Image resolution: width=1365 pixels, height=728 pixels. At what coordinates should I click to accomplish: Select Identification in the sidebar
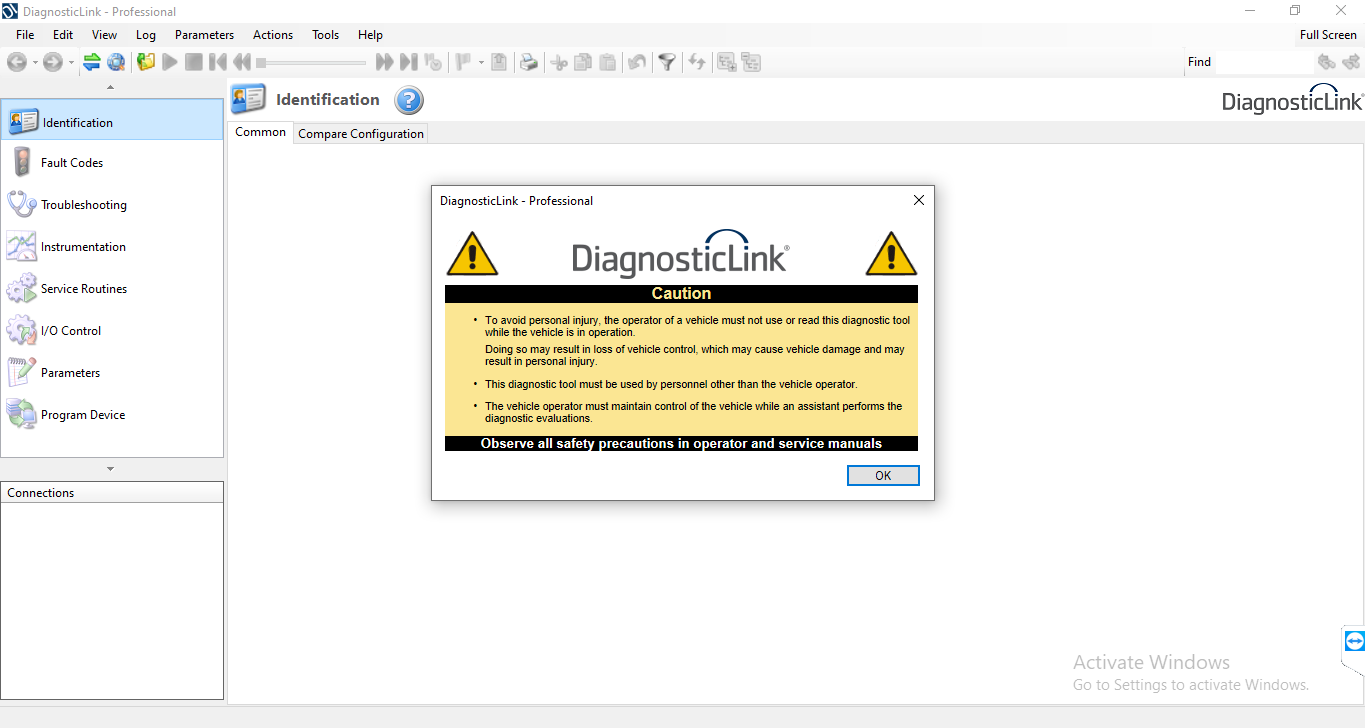click(x=112, y=120)
